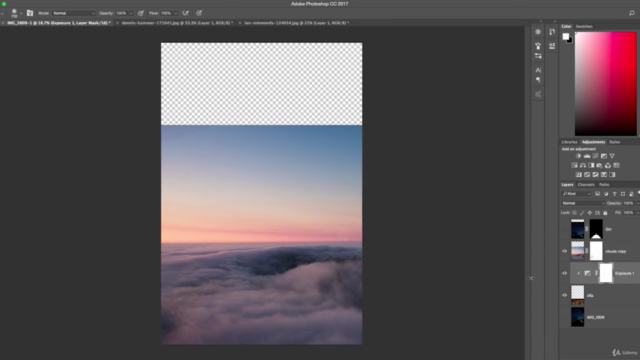Add a Vibrance adjustment
Viewport: 640px width, 360px height.
click(x=612, y=156)
